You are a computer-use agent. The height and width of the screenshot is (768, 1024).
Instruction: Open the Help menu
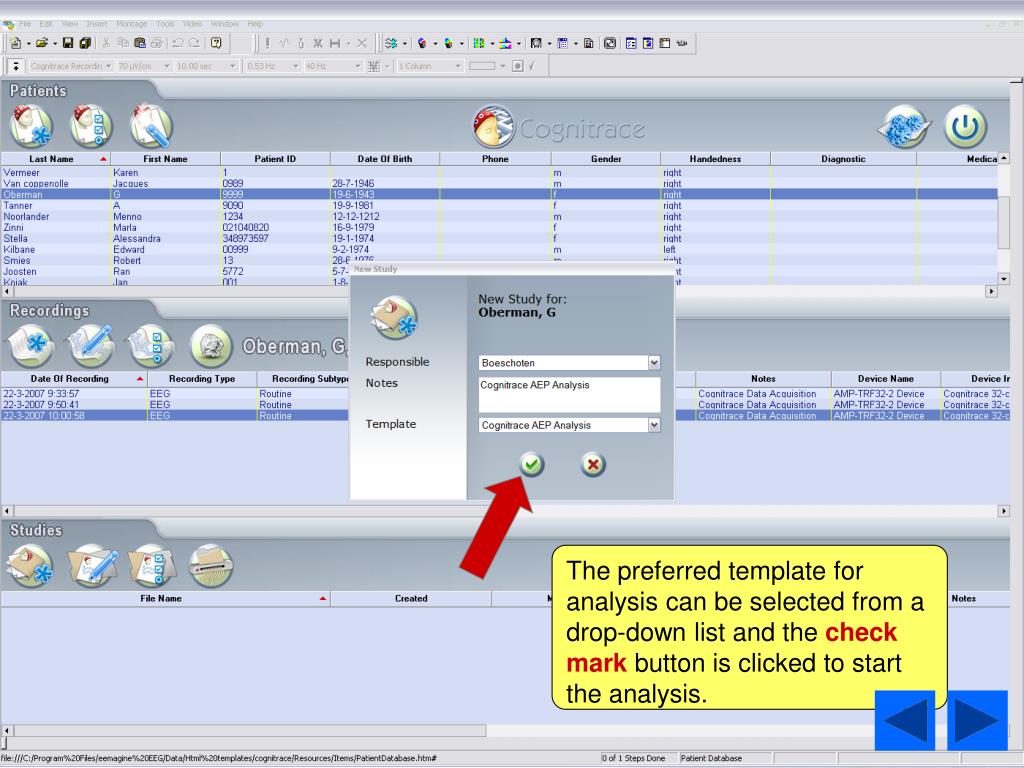point(255,24)
